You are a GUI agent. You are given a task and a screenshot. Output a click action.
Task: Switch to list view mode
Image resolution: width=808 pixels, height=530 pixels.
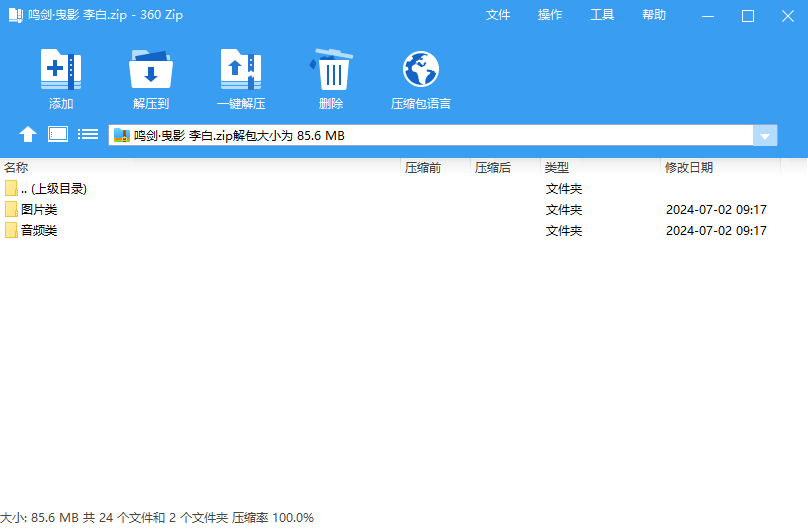[88, 135]
